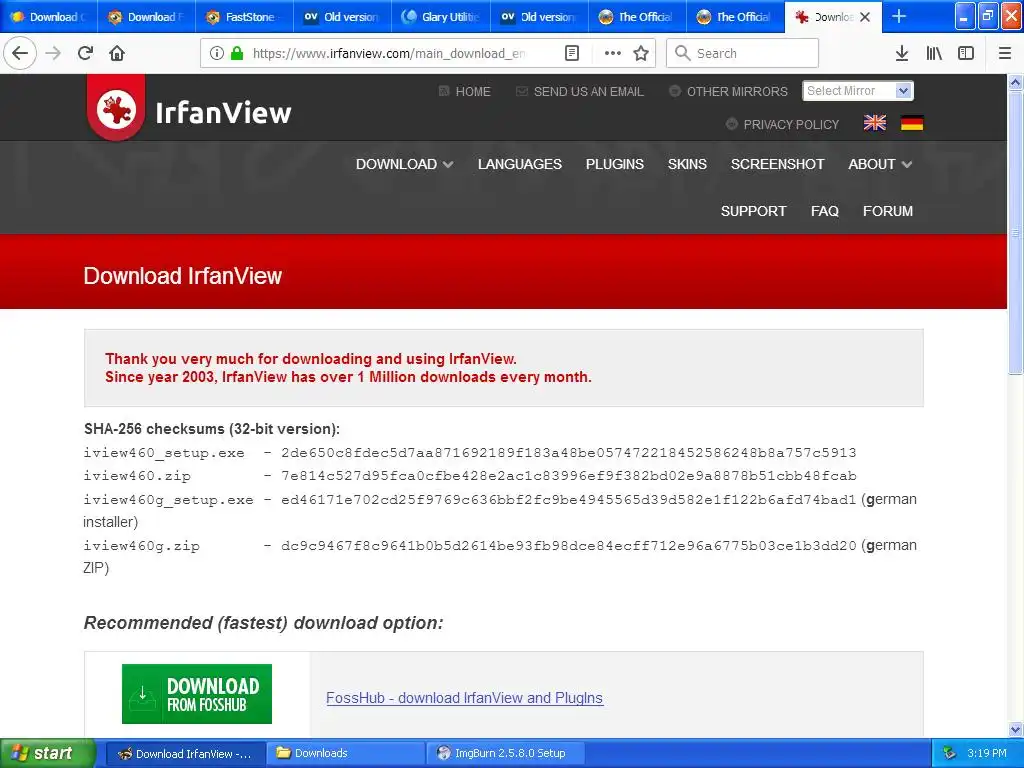Toggle the sidebars view icon
1024x768 pixels.
tap(966, 53)
